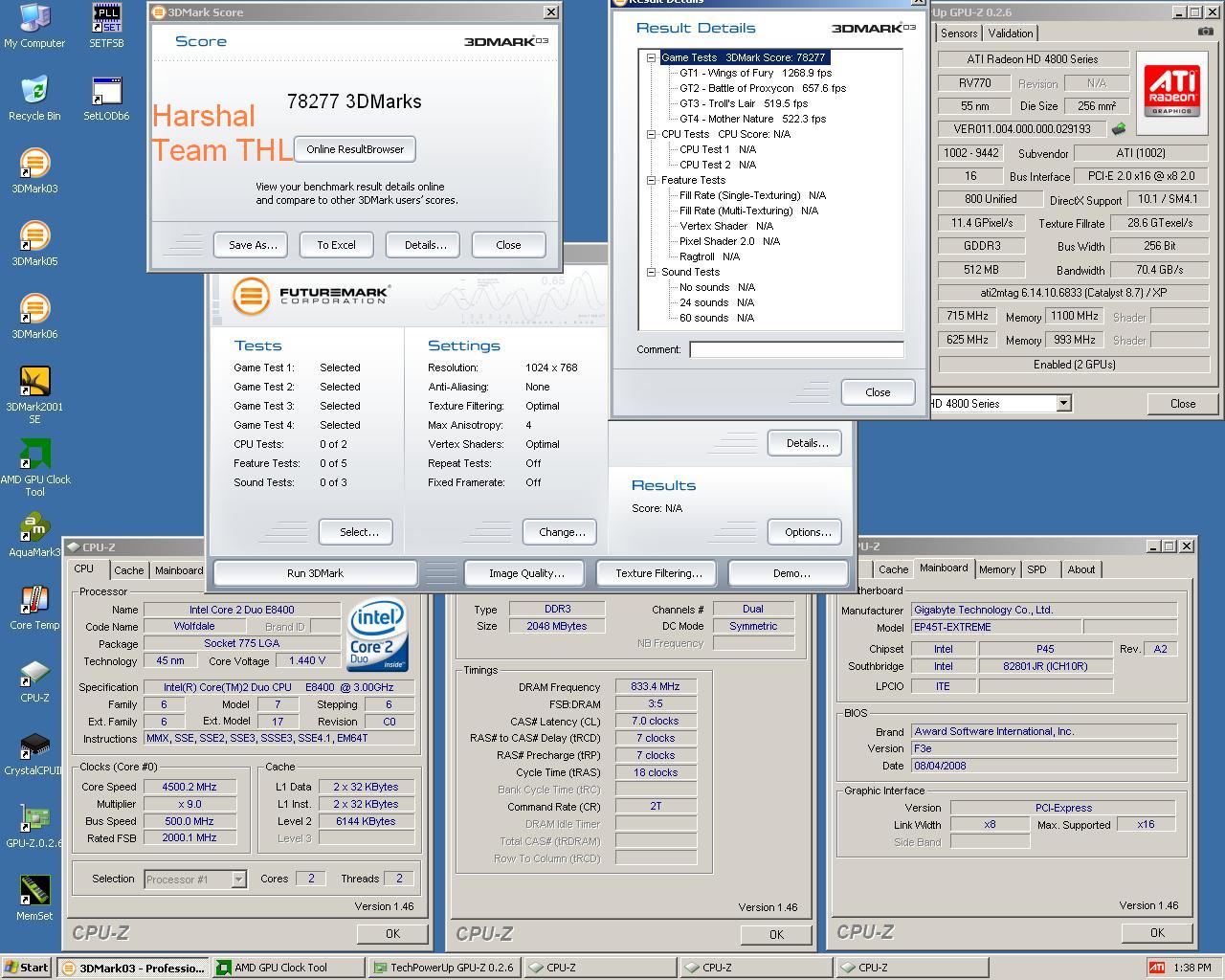Open the AquaMark3 desktop icon
This screenshot has width=1225, height=980.
34,535
